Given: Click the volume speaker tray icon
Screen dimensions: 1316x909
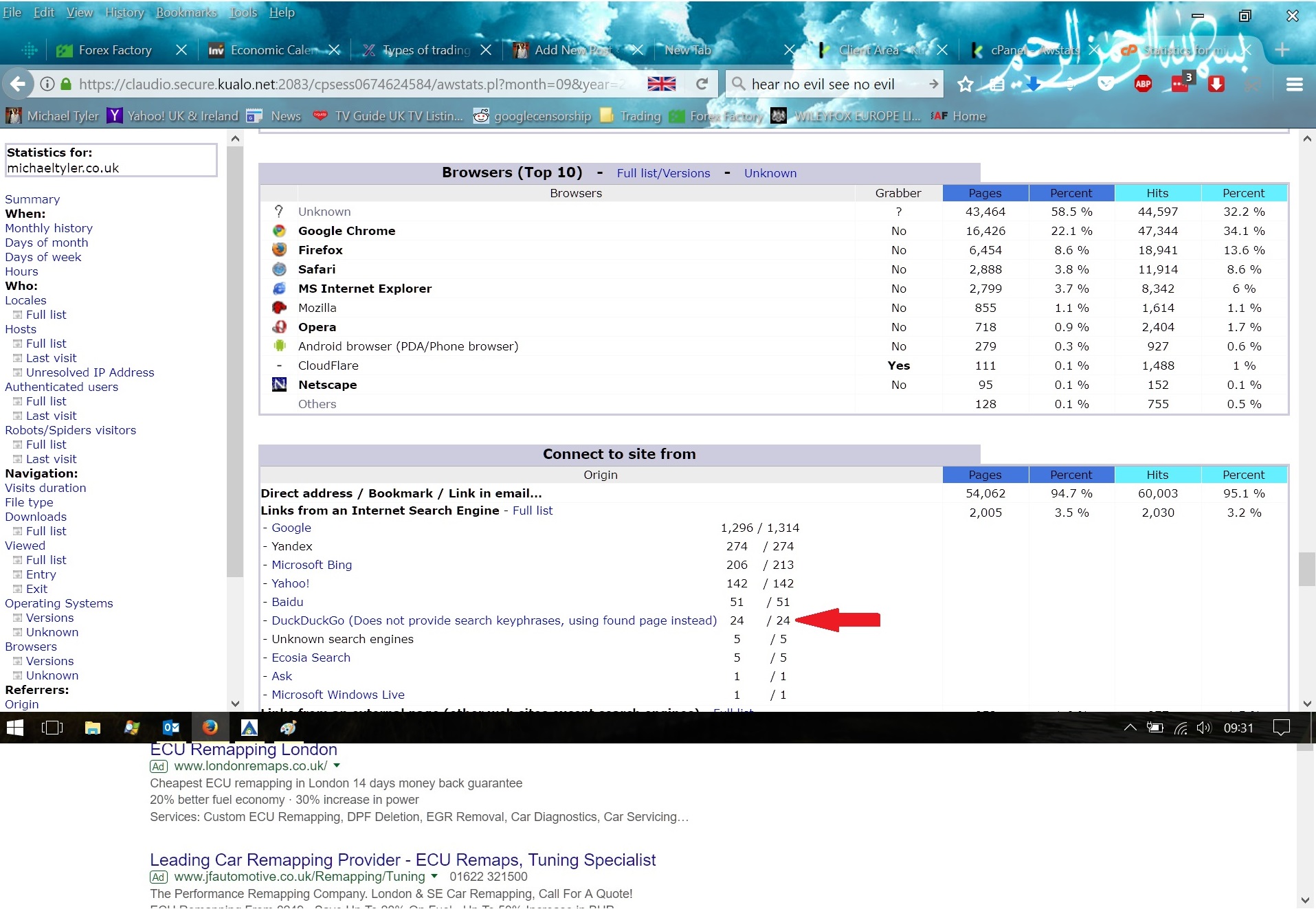Looking at the screenshot, I should (1203, 728).
